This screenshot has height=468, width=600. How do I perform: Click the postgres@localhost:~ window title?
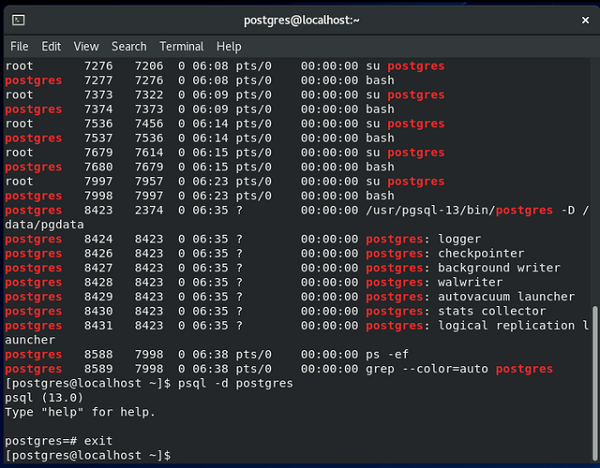(x=302, y=20)
